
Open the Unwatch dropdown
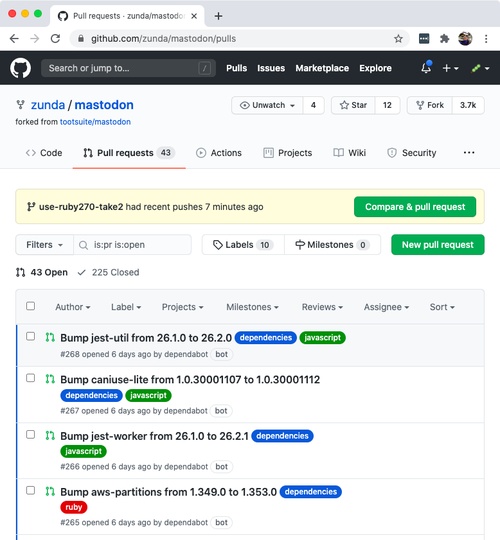(267, 105)
